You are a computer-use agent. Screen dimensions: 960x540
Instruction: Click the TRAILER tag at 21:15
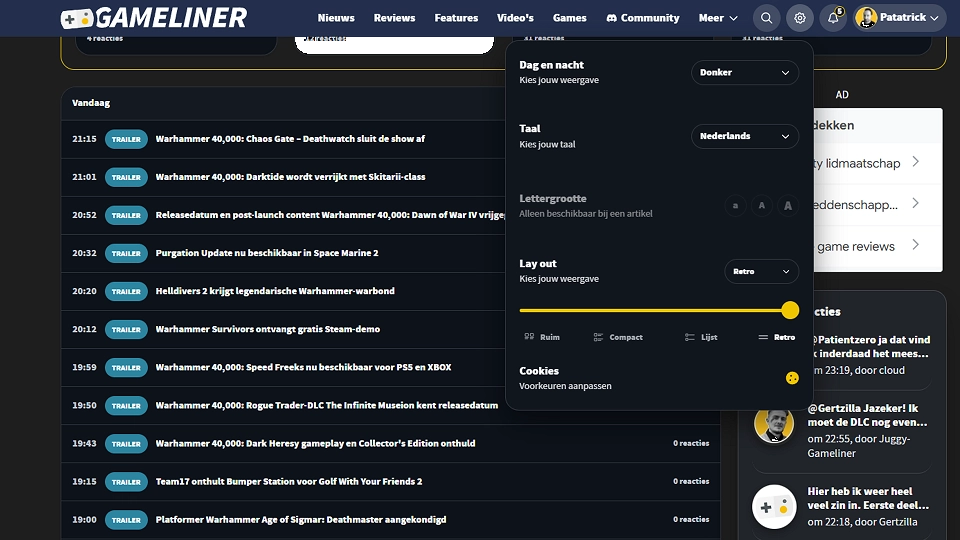point(126,139)
